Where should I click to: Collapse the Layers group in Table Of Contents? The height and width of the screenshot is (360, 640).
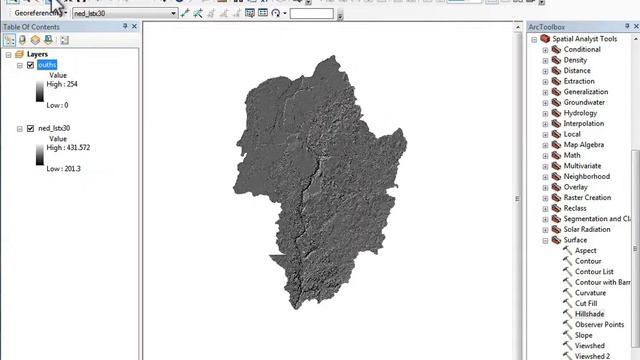pyautogui.click(x=9, y=55)
